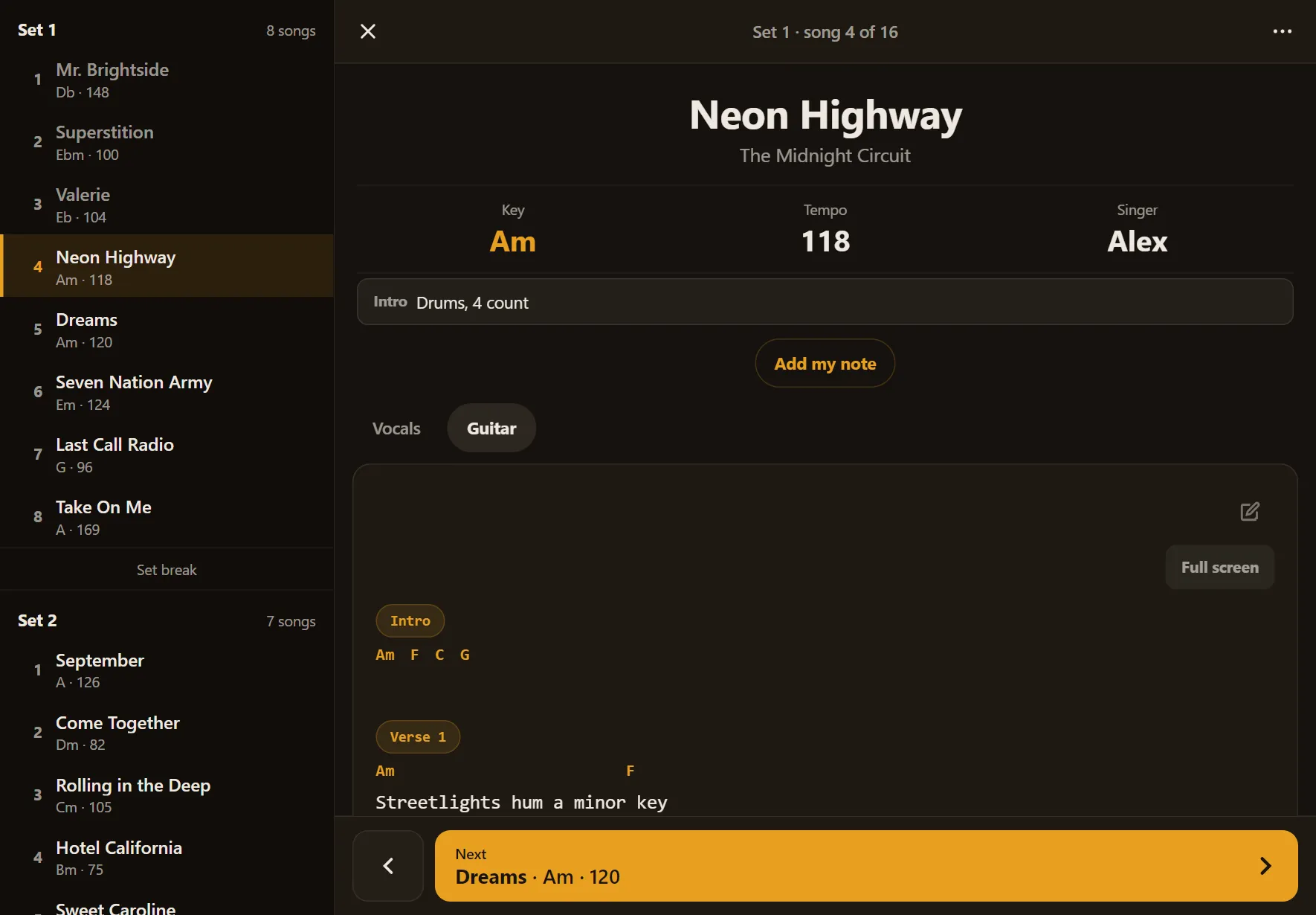Click the edit chart pencil icon
Viewport: 1316px width, 915px height.
pos(1250,511)
